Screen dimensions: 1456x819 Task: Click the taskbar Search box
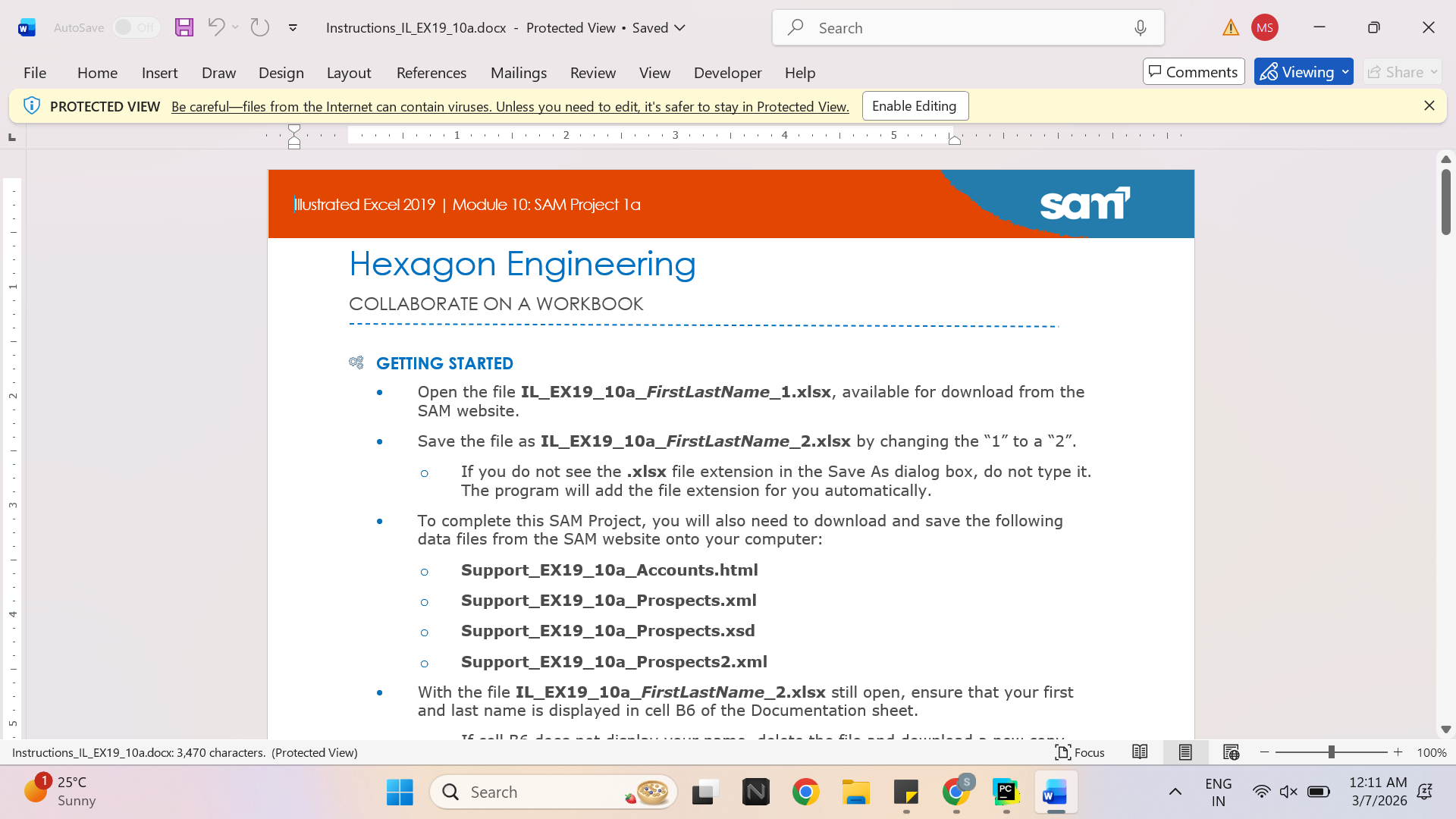[554, 792]
